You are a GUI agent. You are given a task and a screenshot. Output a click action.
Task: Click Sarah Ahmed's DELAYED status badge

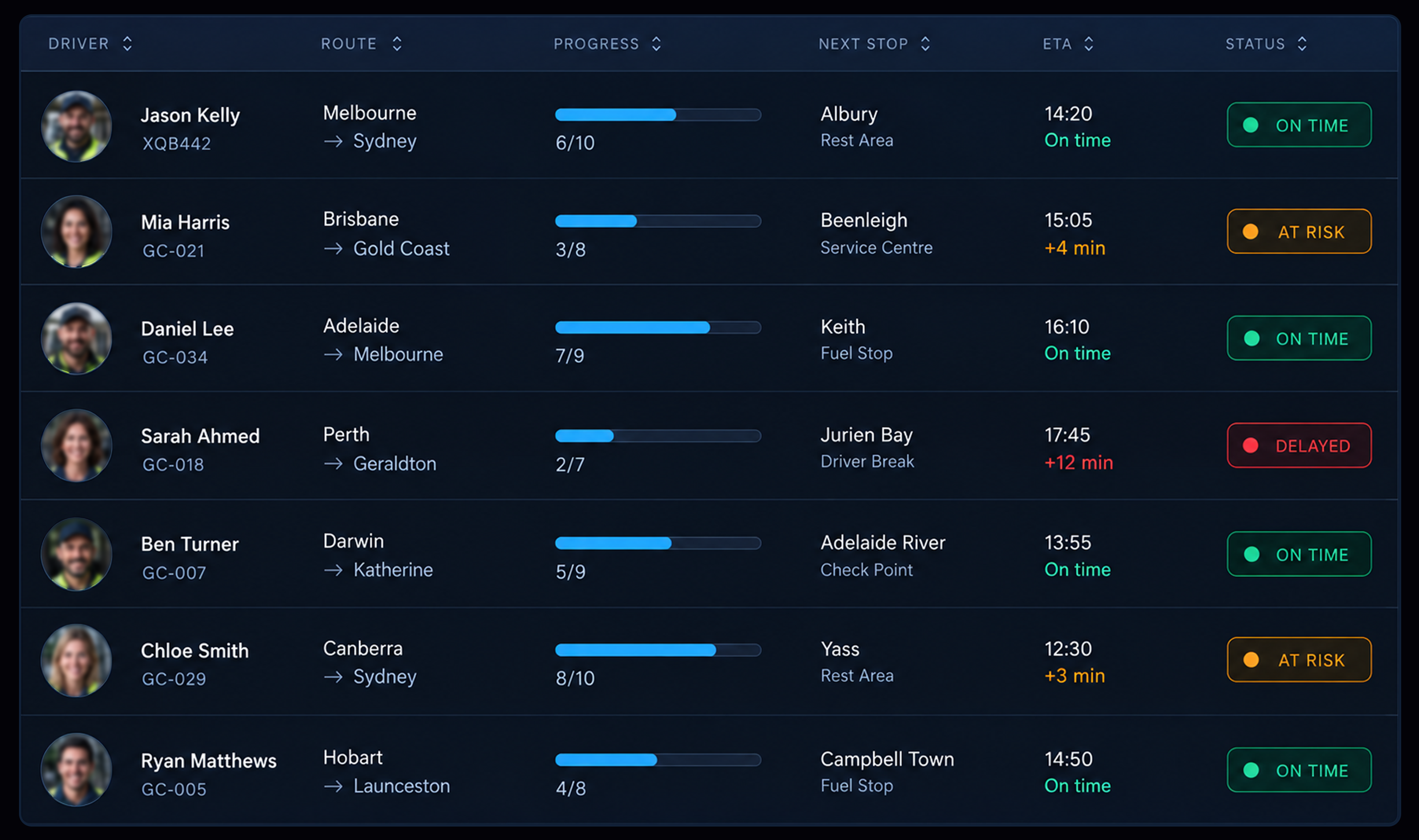(1299, 445)
